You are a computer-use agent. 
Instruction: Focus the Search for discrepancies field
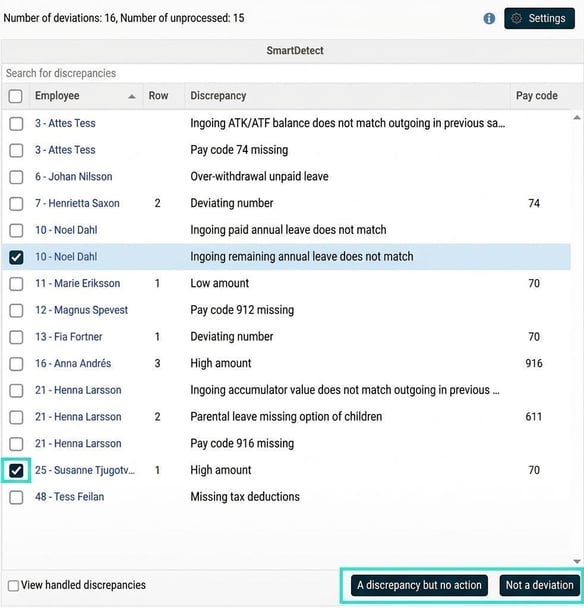tap(292, 73)
